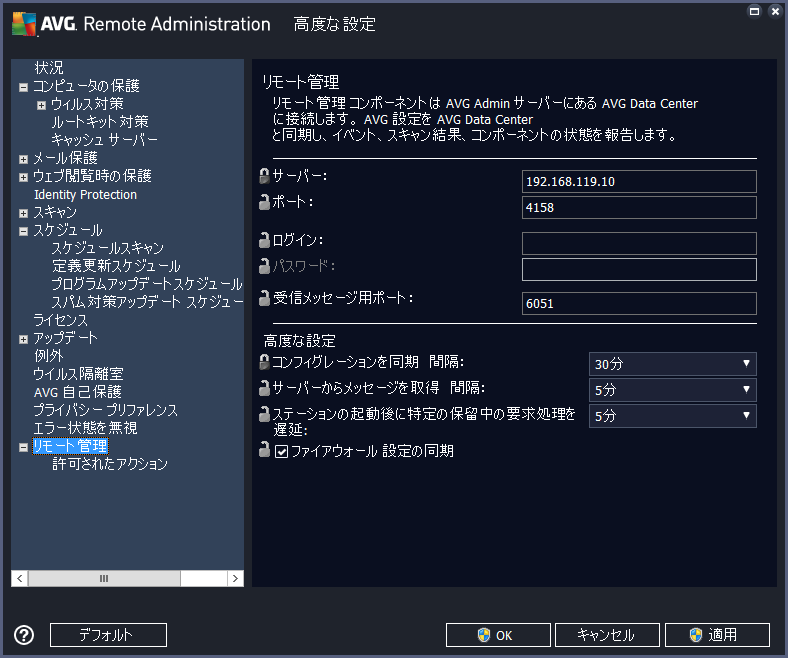Select 例外 in the tree
Screen dimensions: 788x658
pyautogui.click(x=49, y=356)
